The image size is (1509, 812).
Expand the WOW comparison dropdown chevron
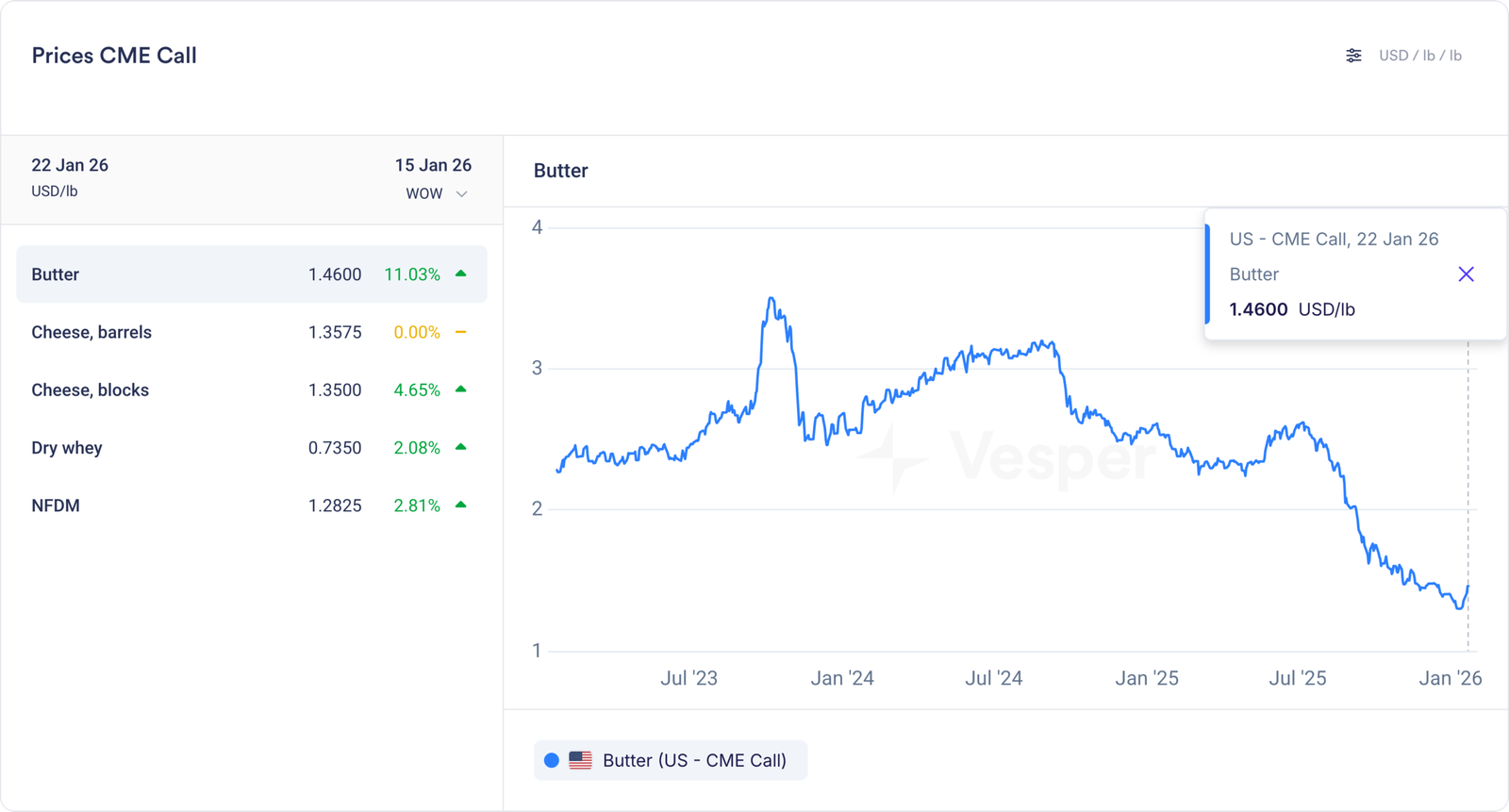click(462, 194)
